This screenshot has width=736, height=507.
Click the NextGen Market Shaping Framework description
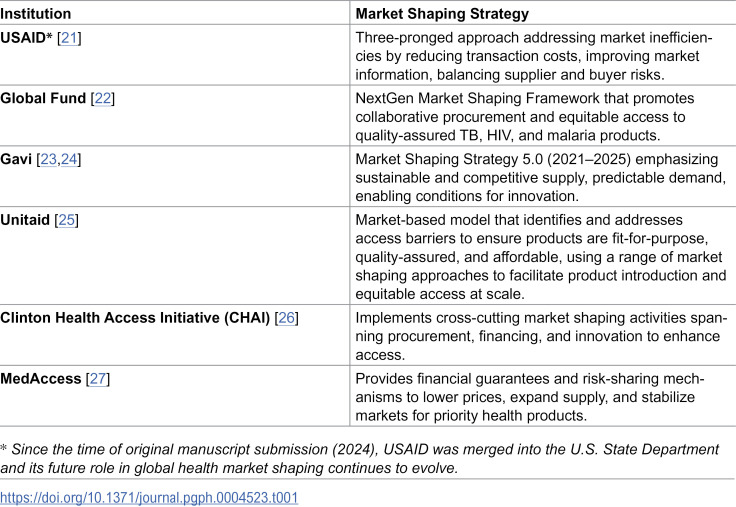525,117
